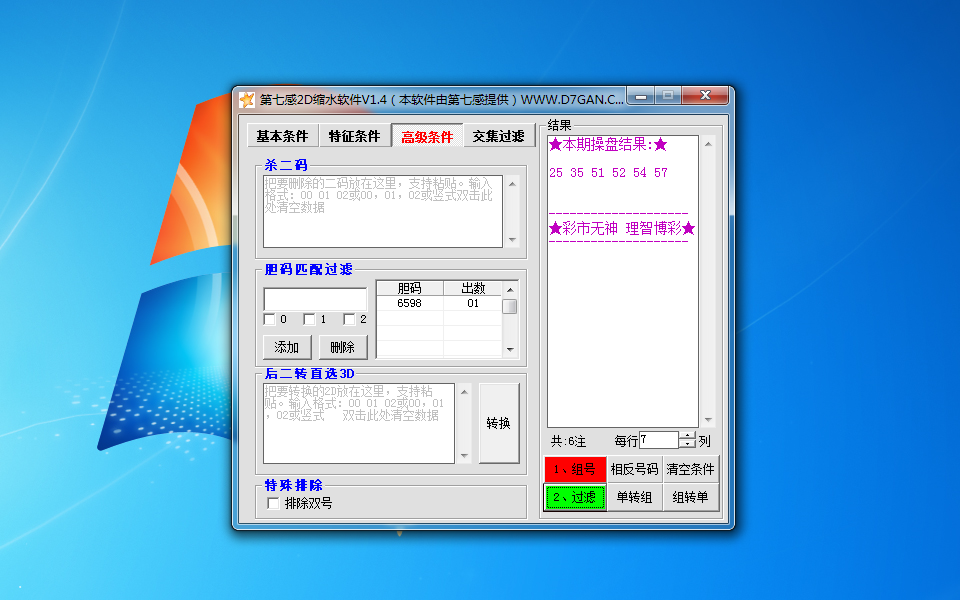Screen dimensions: 960x600
Task: Click the 本期操盘结果 heading text
Action: pos(608,144)
